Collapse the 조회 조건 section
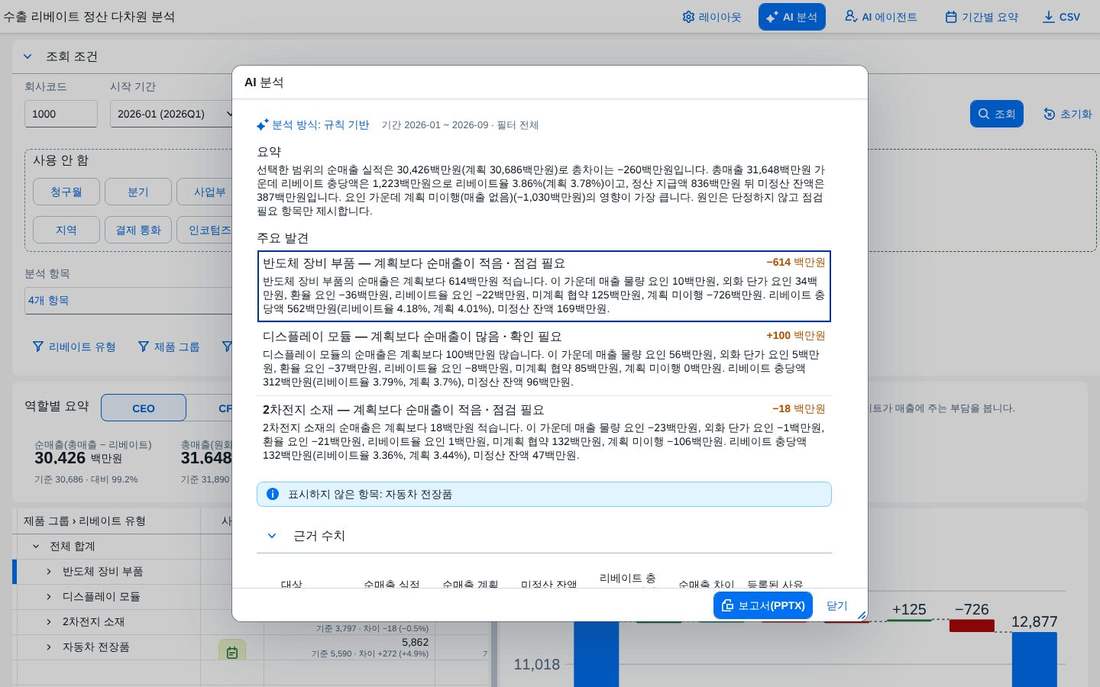1100x687 pixels. (27, 56)
